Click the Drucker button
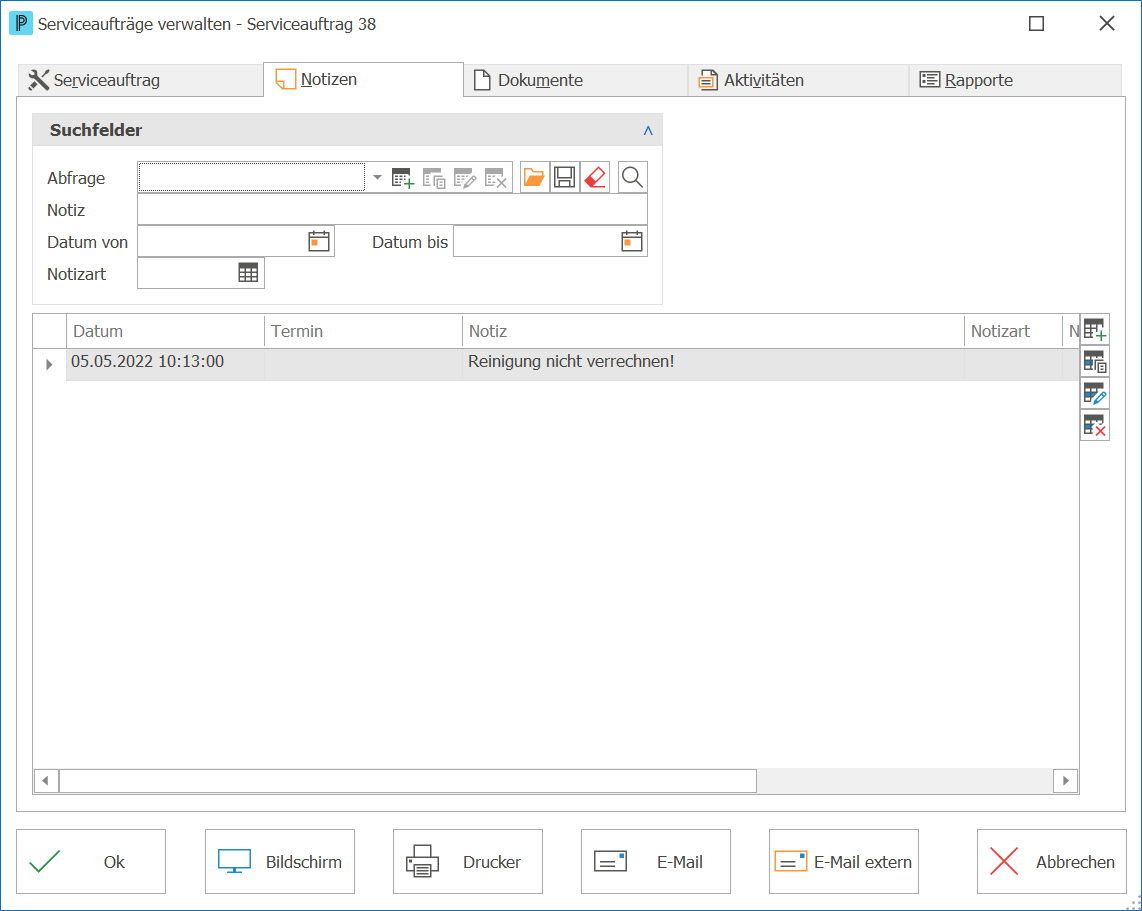 point(468,861)
